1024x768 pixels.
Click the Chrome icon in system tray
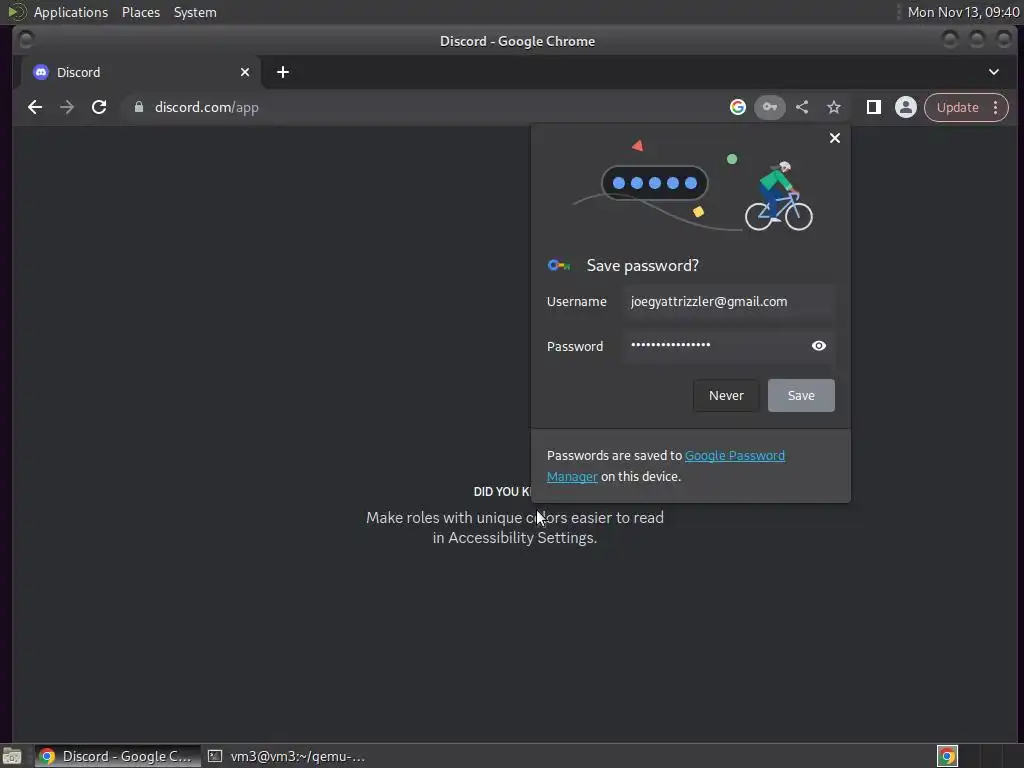pos(947,756)
